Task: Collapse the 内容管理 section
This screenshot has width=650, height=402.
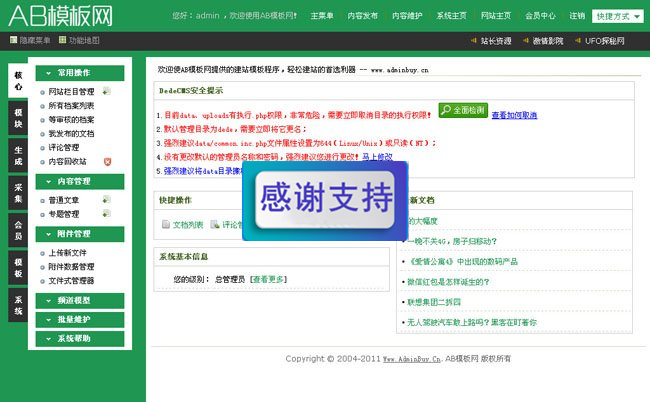Action: pos(80,182)
